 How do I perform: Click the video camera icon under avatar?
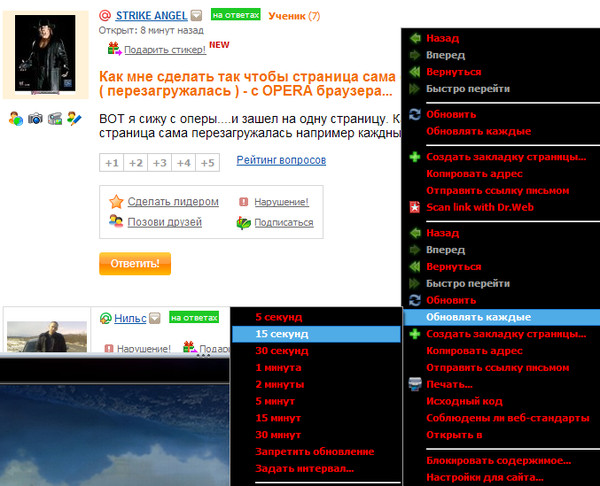tap(55, 119)
